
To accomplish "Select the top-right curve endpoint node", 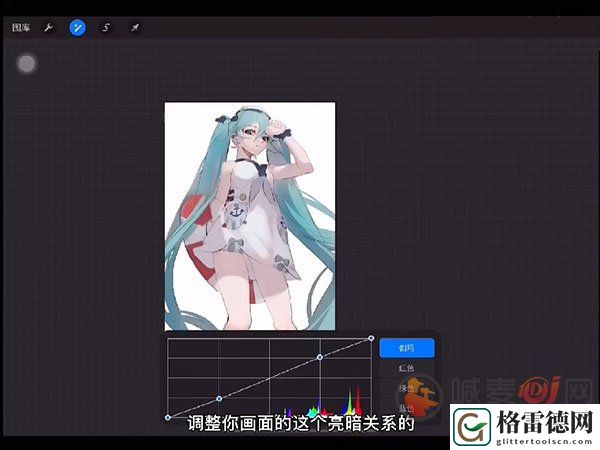I will 371,338.
